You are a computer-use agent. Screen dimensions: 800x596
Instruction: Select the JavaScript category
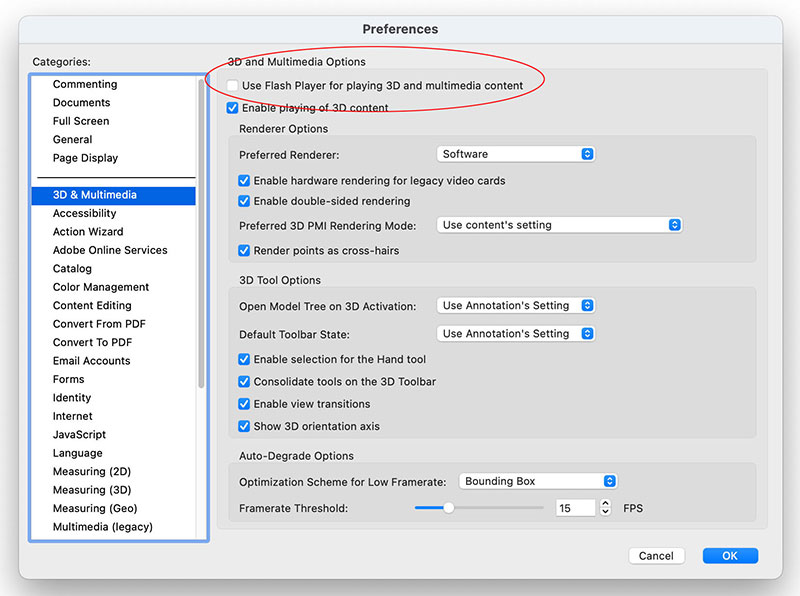(79, 435)
